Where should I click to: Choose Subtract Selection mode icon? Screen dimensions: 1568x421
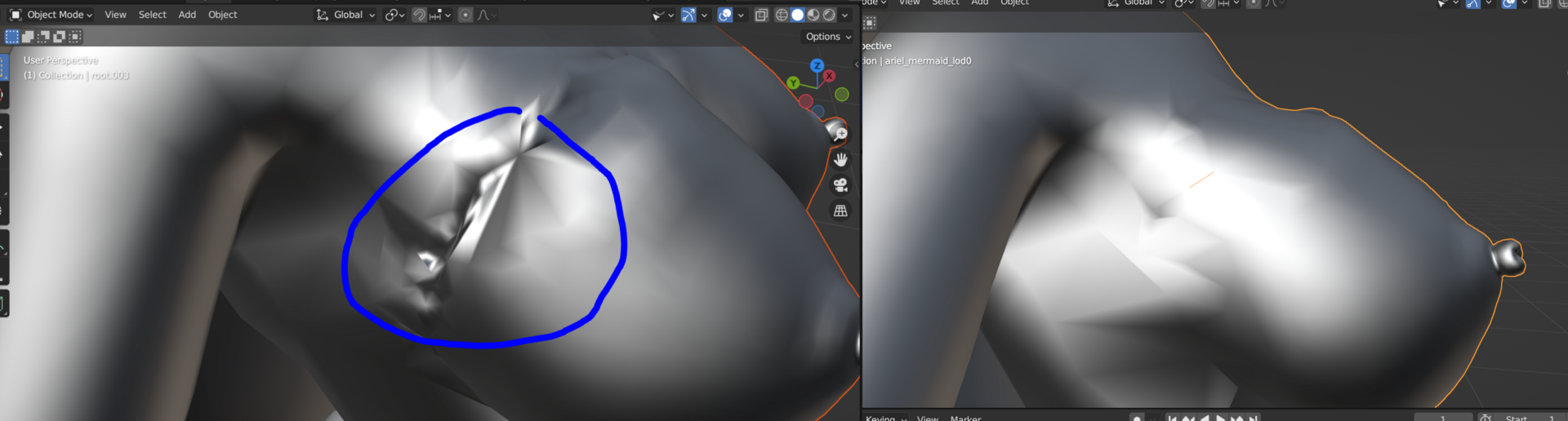coord(43,37)
